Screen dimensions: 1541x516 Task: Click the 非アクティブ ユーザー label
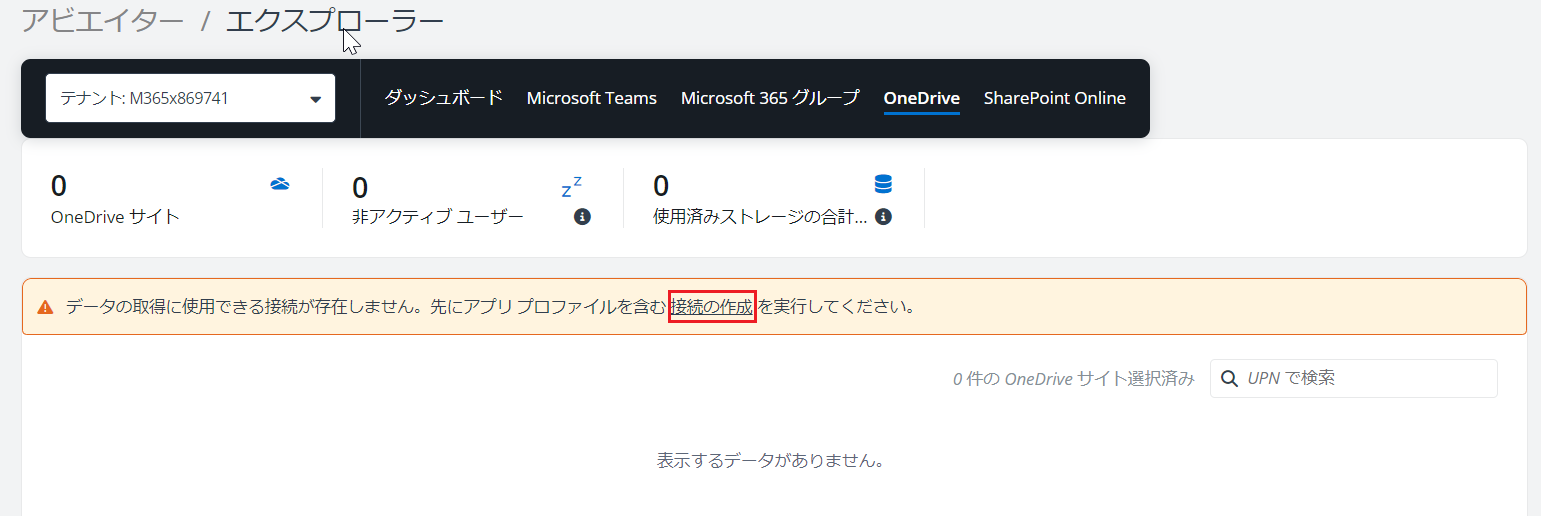pyautogui.click(x=438, y=217)
